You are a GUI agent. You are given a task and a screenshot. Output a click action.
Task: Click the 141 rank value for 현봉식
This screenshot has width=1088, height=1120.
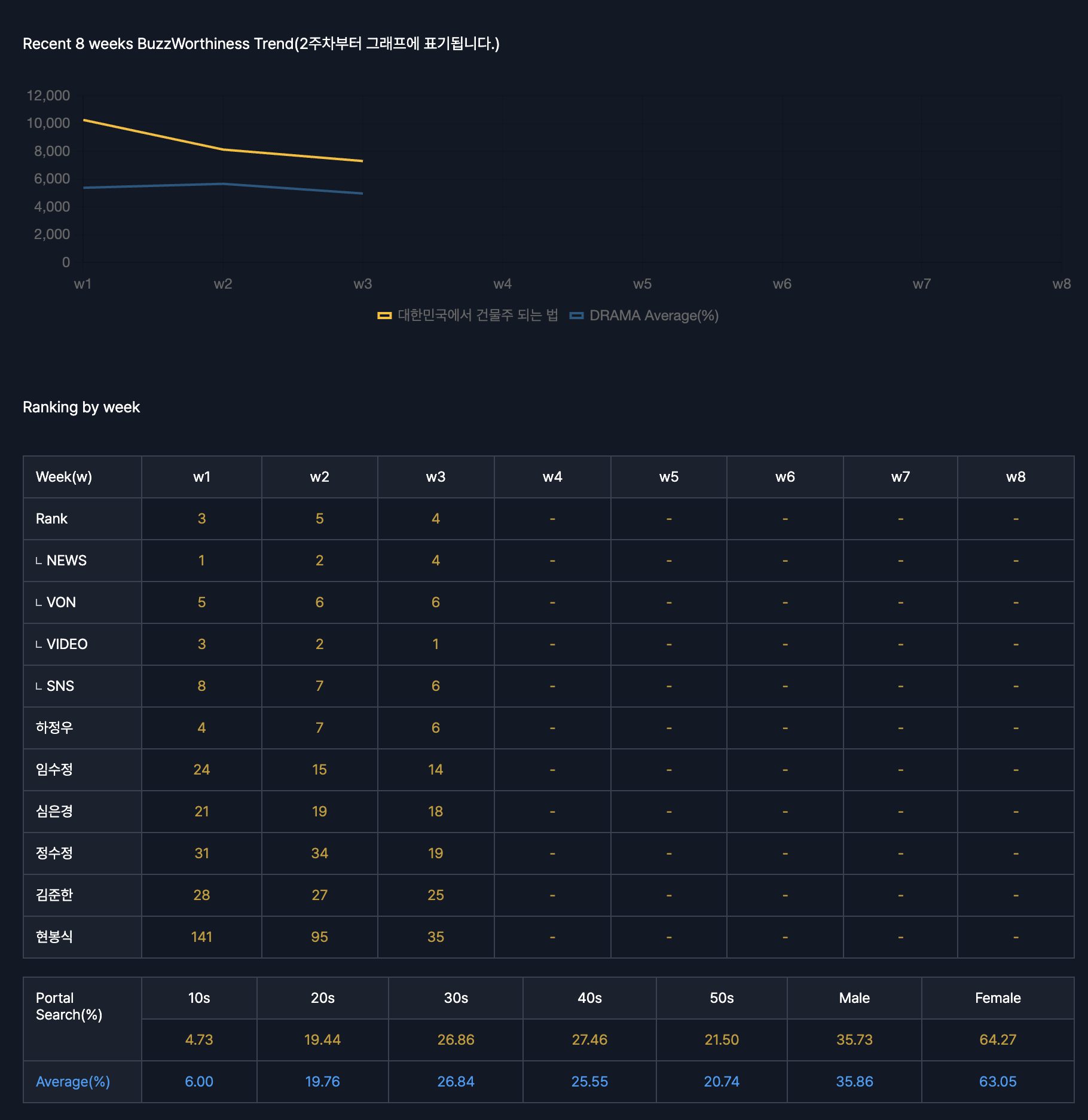(x=201, y=937)
